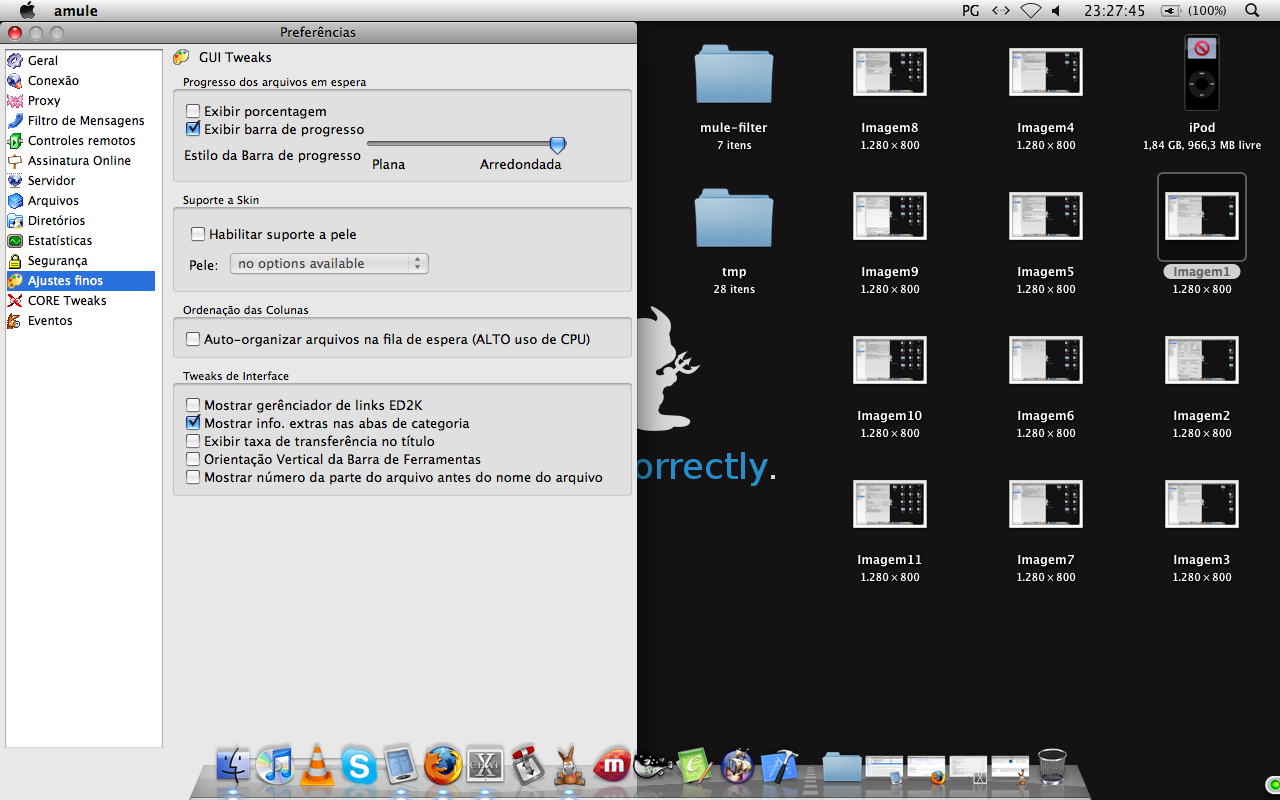Image resolution: width=1280 pixels, height=800 pixels.
Task: Select the Imagem8 desktop thumbnail
Action: (x=889, y=72)
